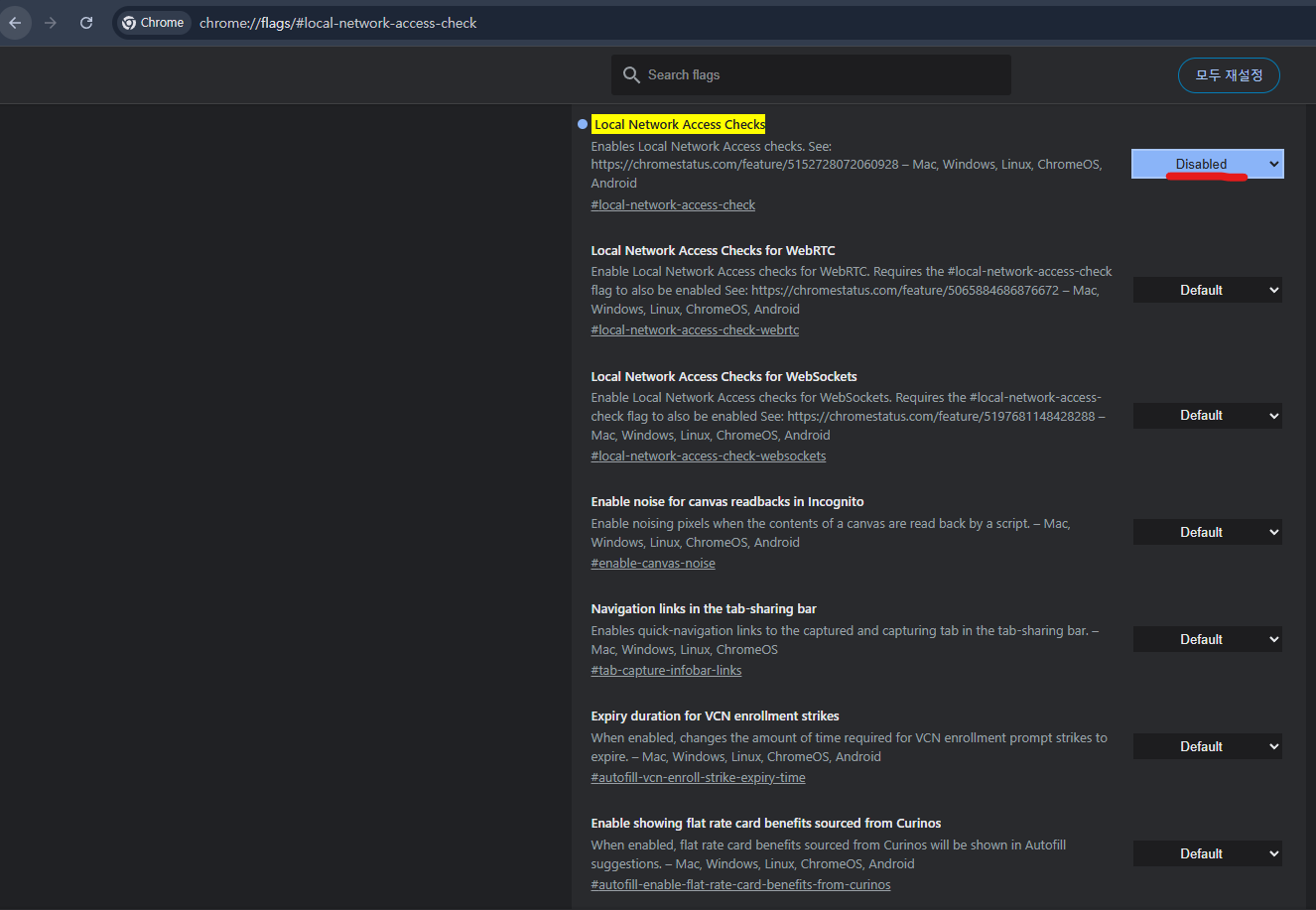Click the forward navigation arrow
Screen dimensions: 1316x910
tap(51, 23)
